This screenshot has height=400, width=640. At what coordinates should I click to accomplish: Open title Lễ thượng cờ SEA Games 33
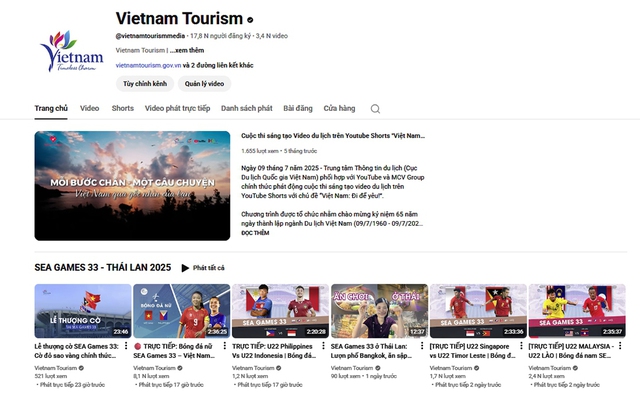point(77,351)
